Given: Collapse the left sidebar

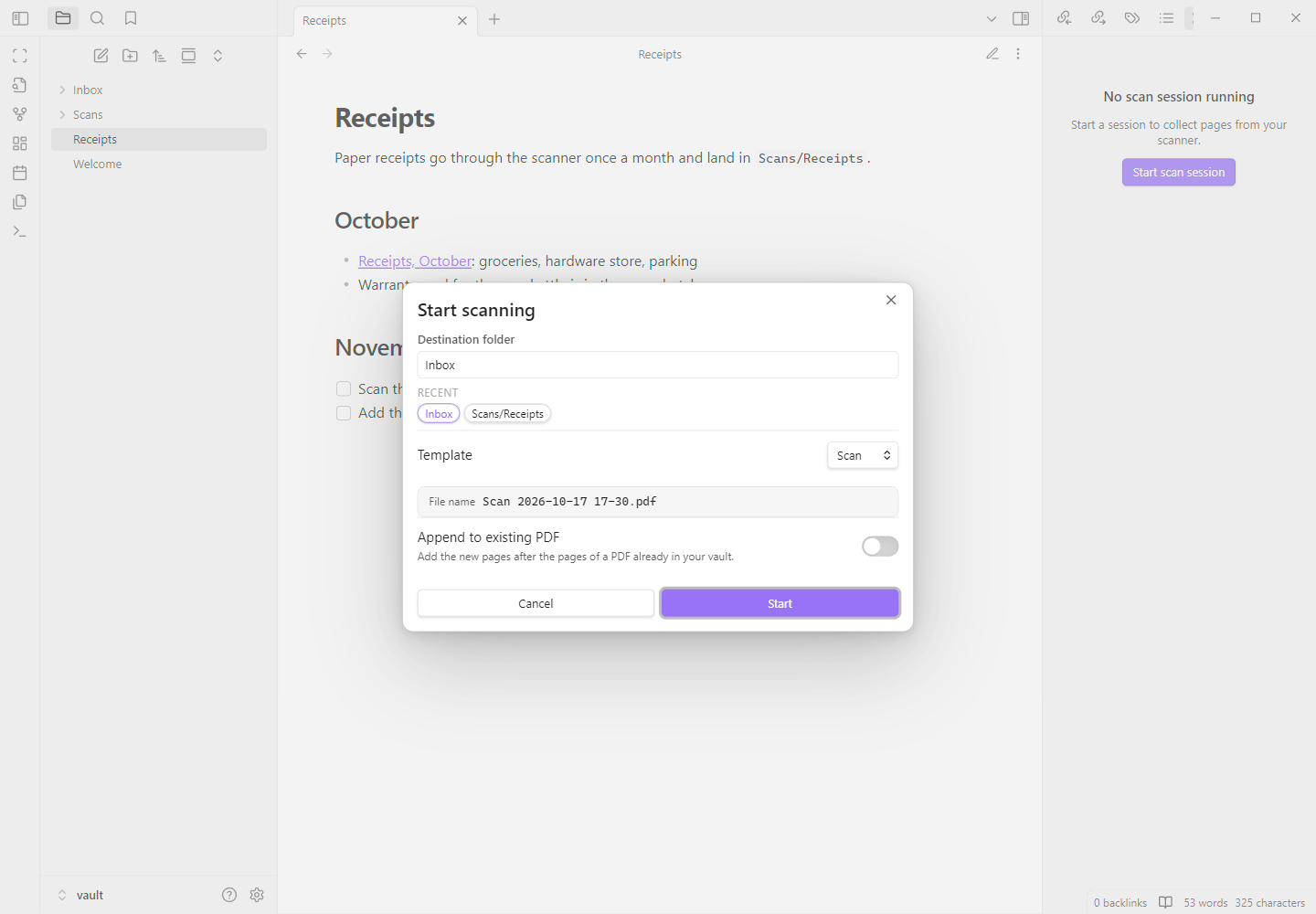Looking at the screenshot, I should pos(20,18).
